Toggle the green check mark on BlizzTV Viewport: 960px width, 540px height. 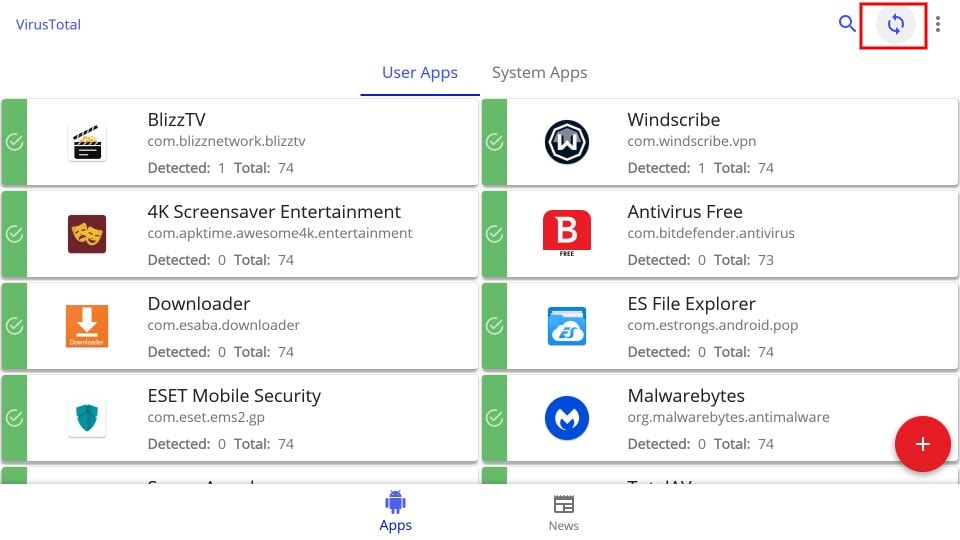[14, 142]
